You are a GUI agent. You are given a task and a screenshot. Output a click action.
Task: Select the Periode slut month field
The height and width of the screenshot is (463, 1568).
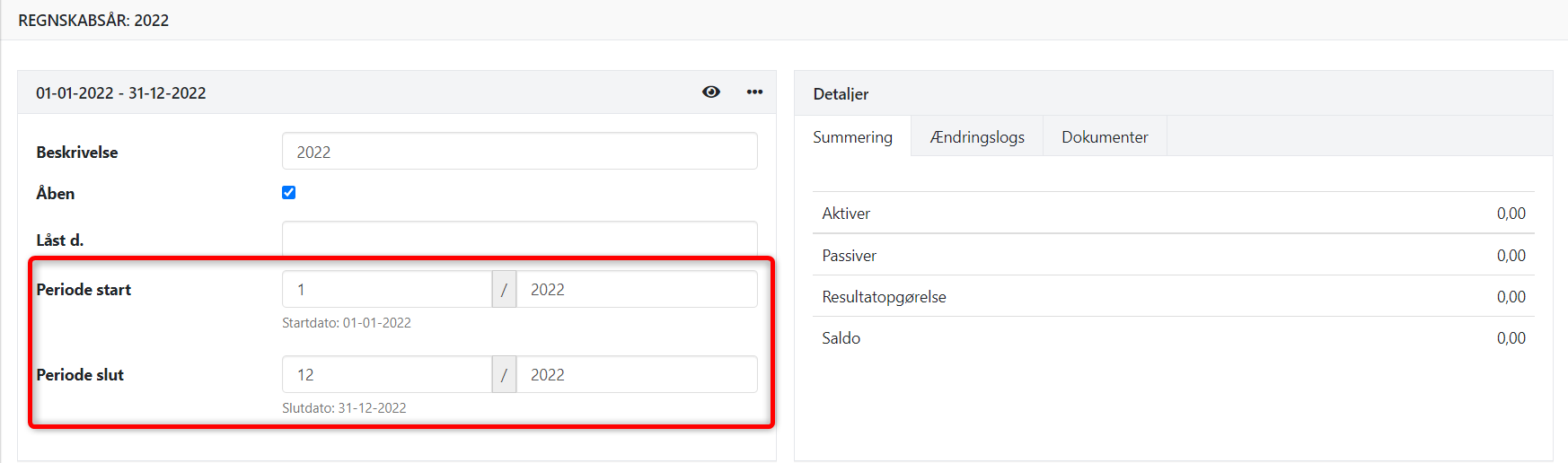pyautogui.click(x=386, y=375)
